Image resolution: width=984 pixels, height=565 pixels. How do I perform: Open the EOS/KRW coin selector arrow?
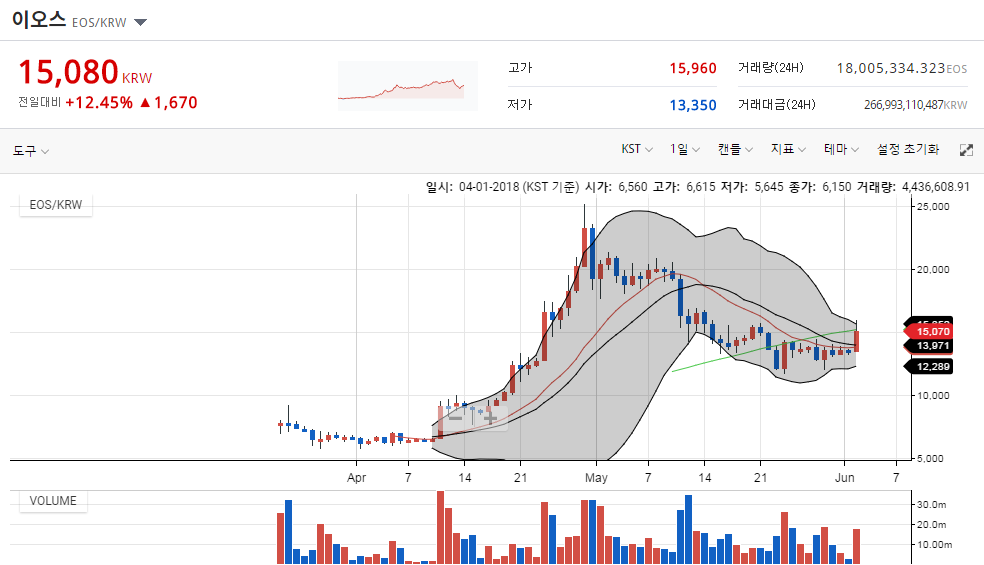141,23
